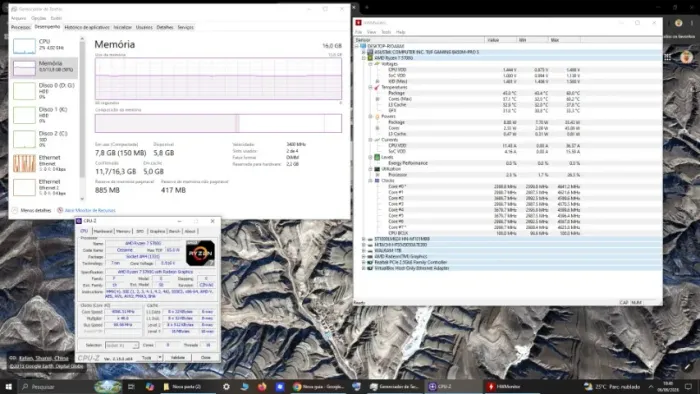The height and width of the screenshot is (394, 700).
Task: Open HWMonitor Help menu
Action: click(400, 32)
